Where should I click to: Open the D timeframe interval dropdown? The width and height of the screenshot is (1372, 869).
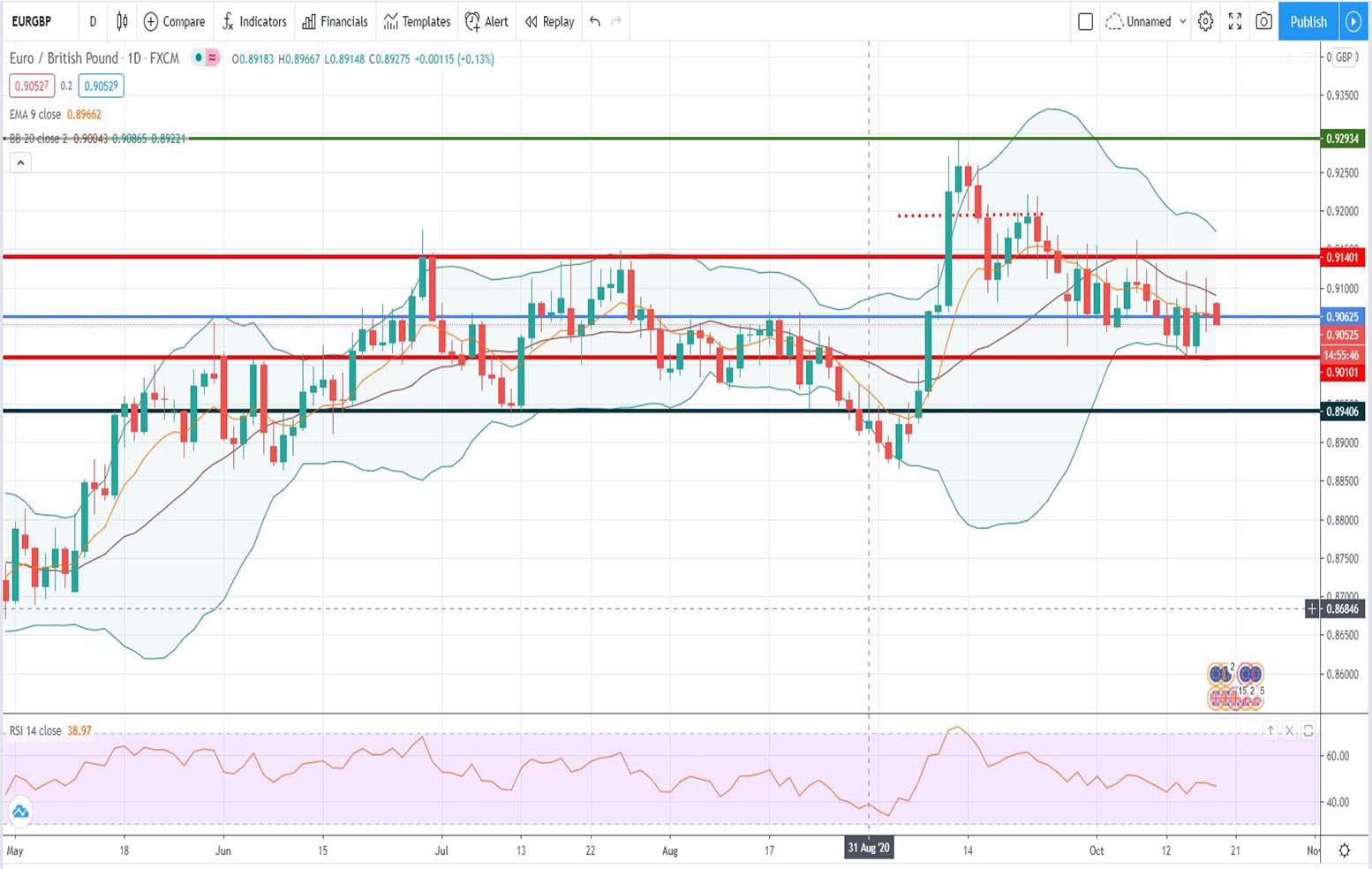click(92, 21)
